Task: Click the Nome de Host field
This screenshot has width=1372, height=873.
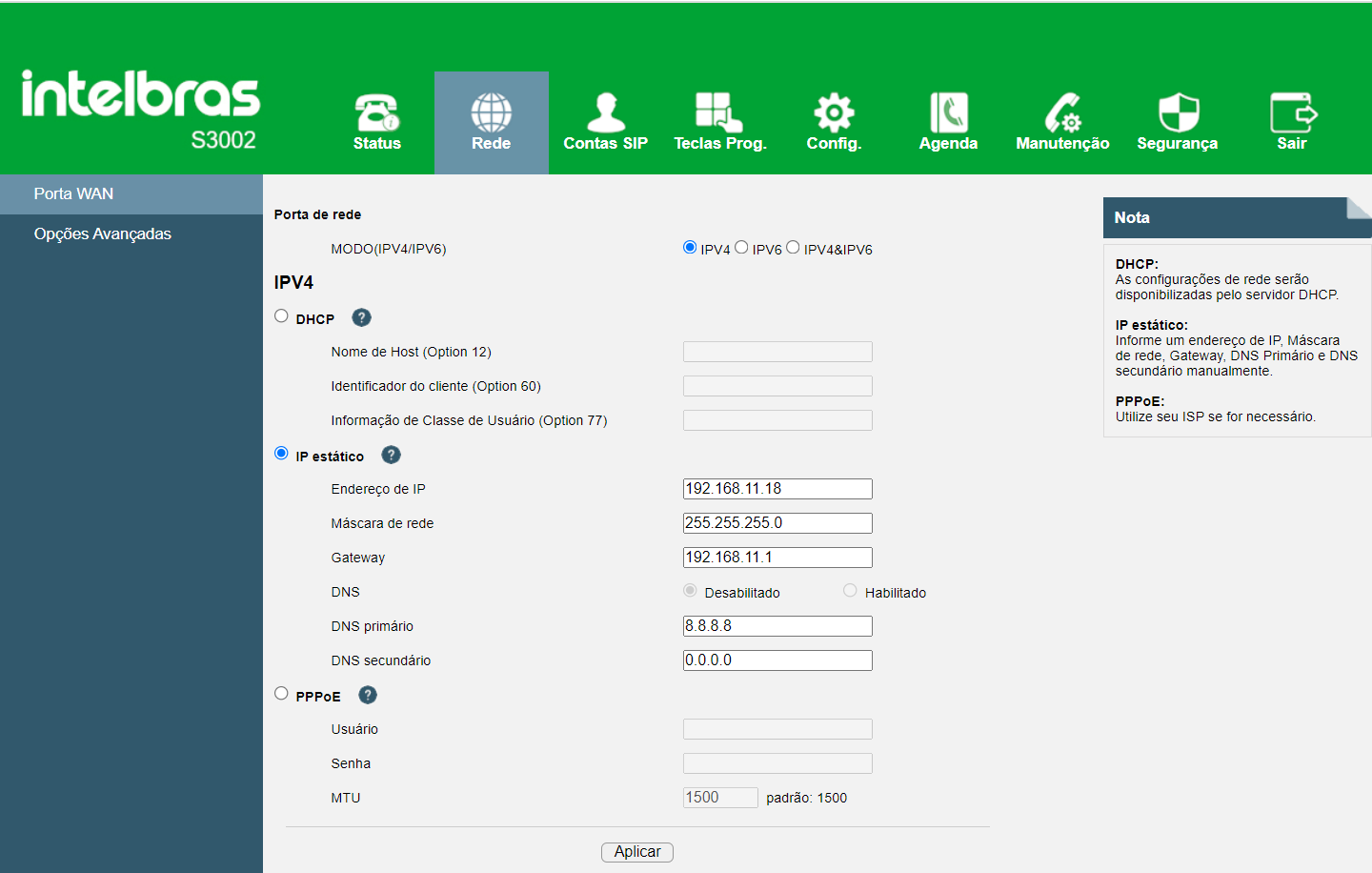Action: tap(777, 352)
